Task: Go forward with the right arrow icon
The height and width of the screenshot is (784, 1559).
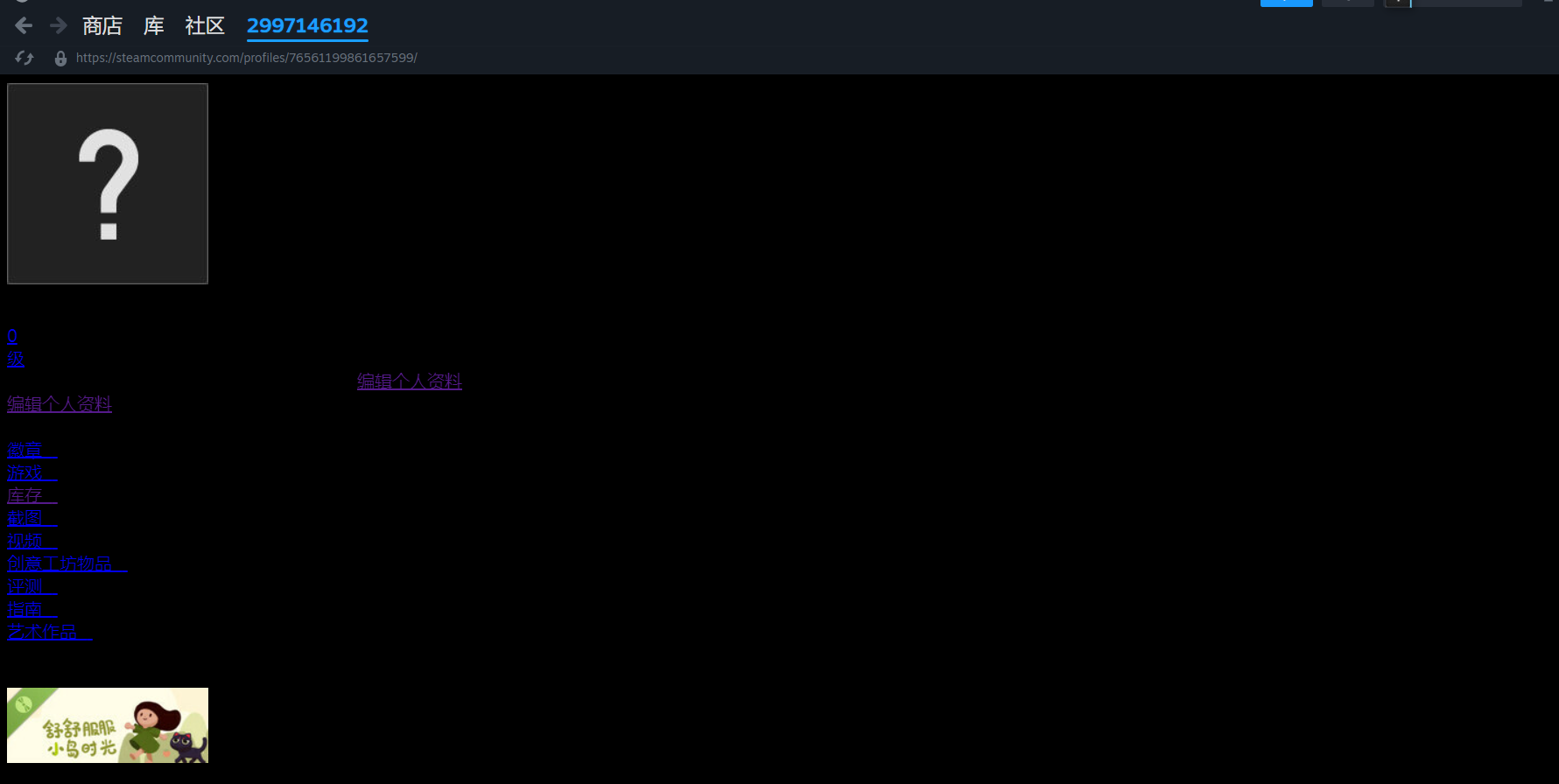Action: point(59,26)
